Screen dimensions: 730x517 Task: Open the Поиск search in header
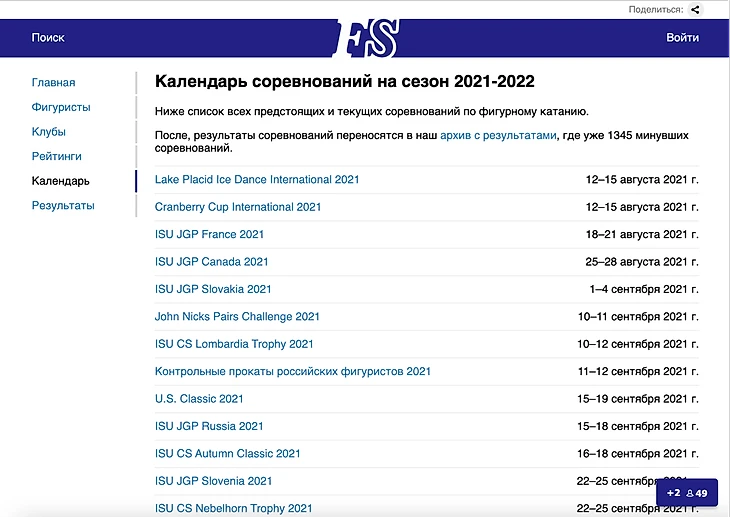(x=48, y=38)
